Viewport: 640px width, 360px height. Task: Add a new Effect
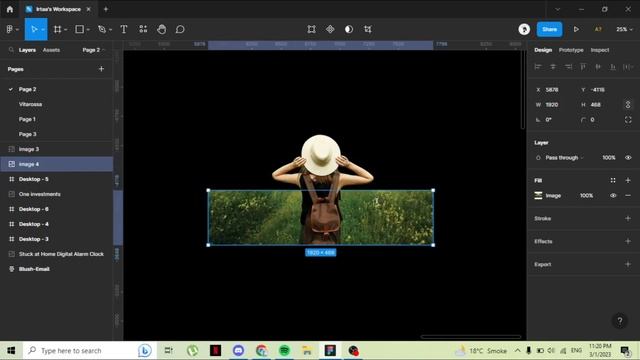coord(628,241)
